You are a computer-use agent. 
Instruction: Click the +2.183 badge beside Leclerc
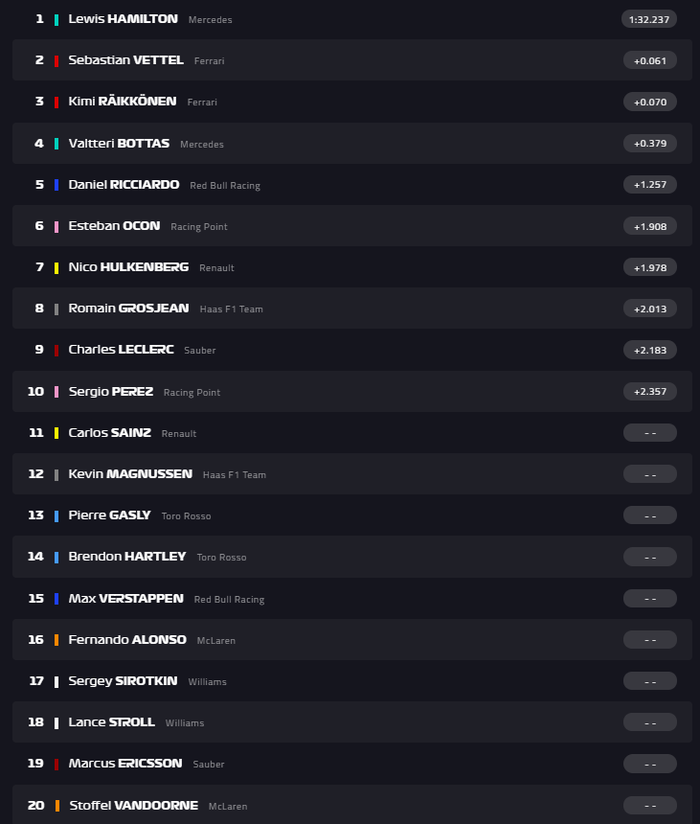click(651, 350)
